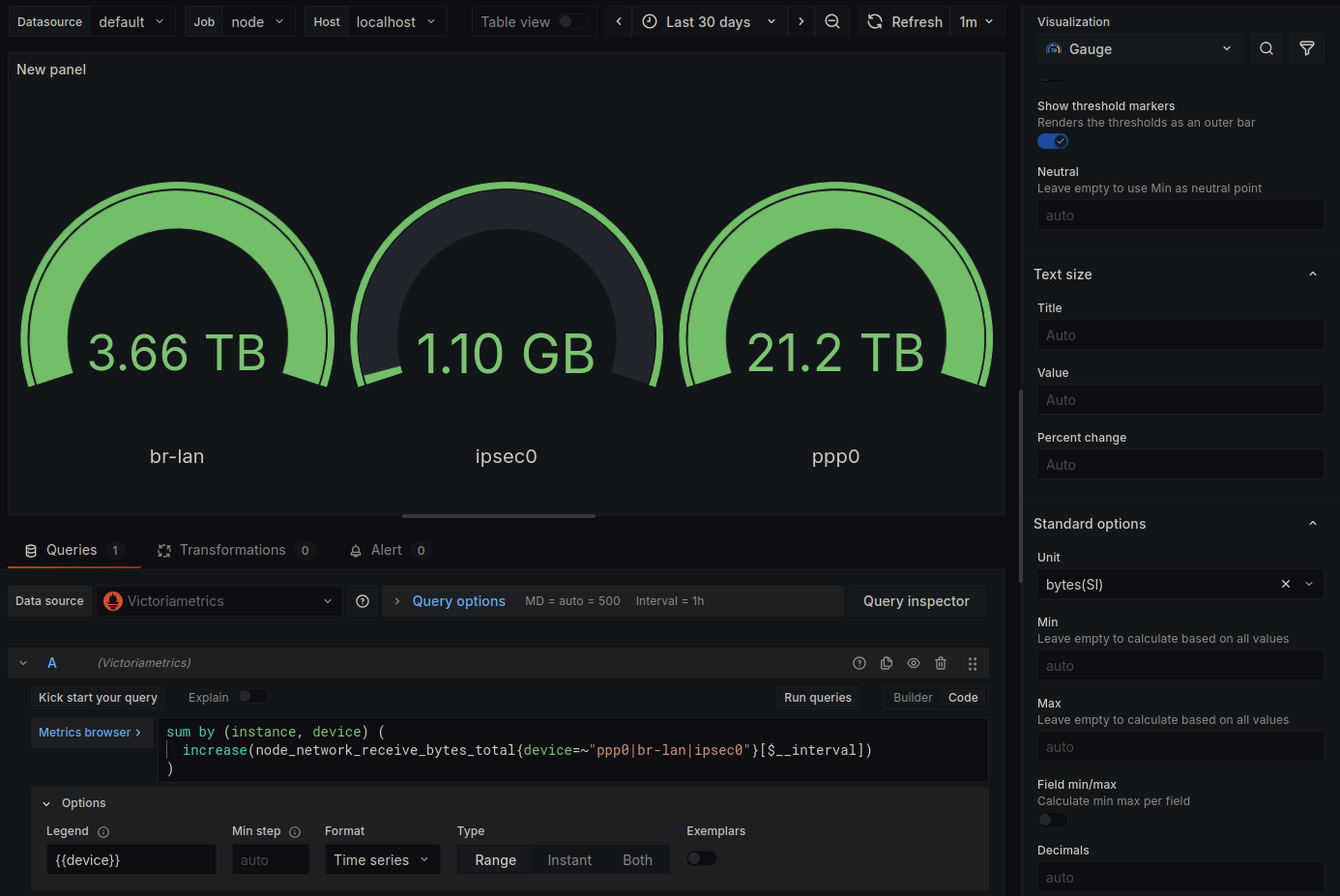Shift time range backward with left arrow

pos(619,21)
